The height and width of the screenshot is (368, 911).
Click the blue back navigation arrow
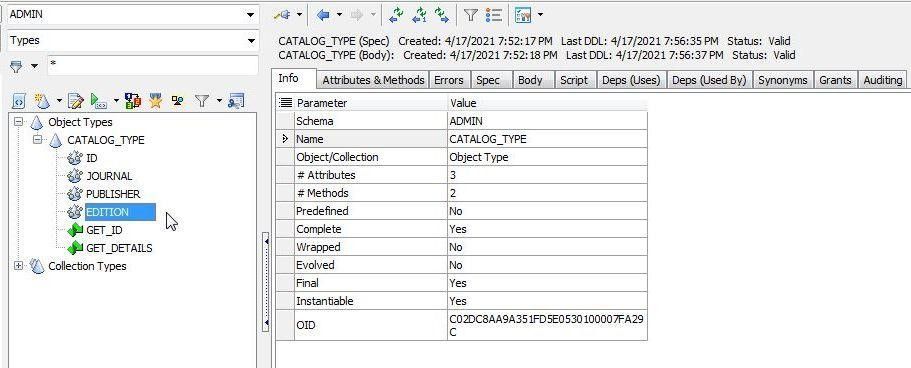click(x=324, y=15)
